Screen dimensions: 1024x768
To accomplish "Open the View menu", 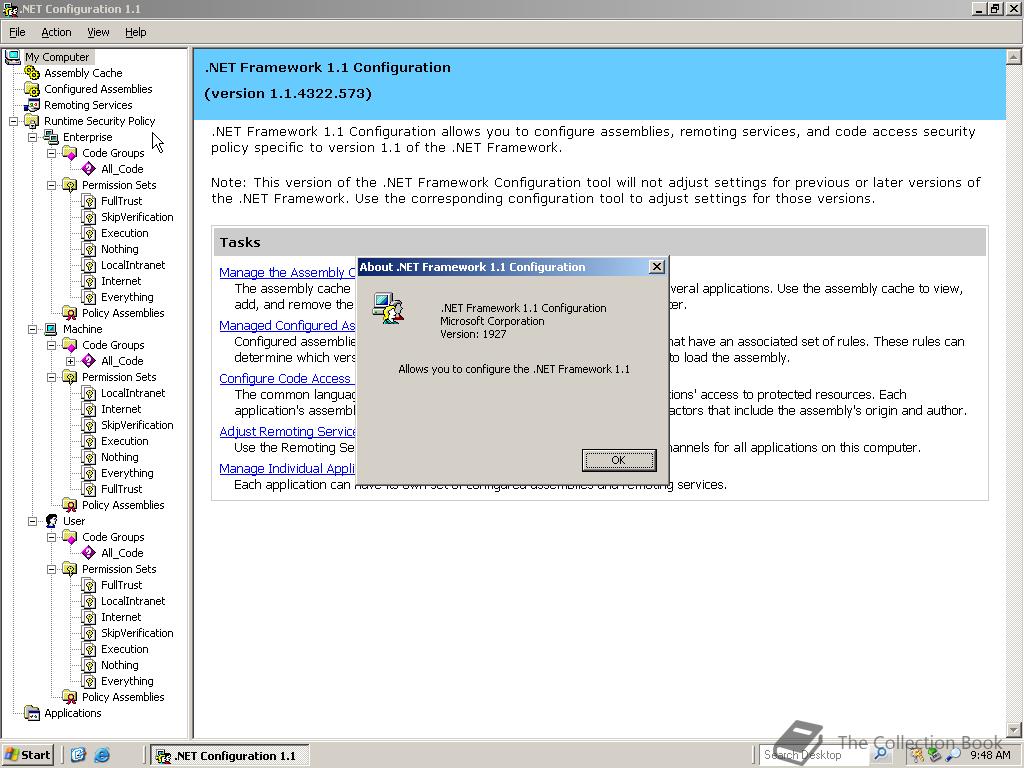I will click(98, 32).
